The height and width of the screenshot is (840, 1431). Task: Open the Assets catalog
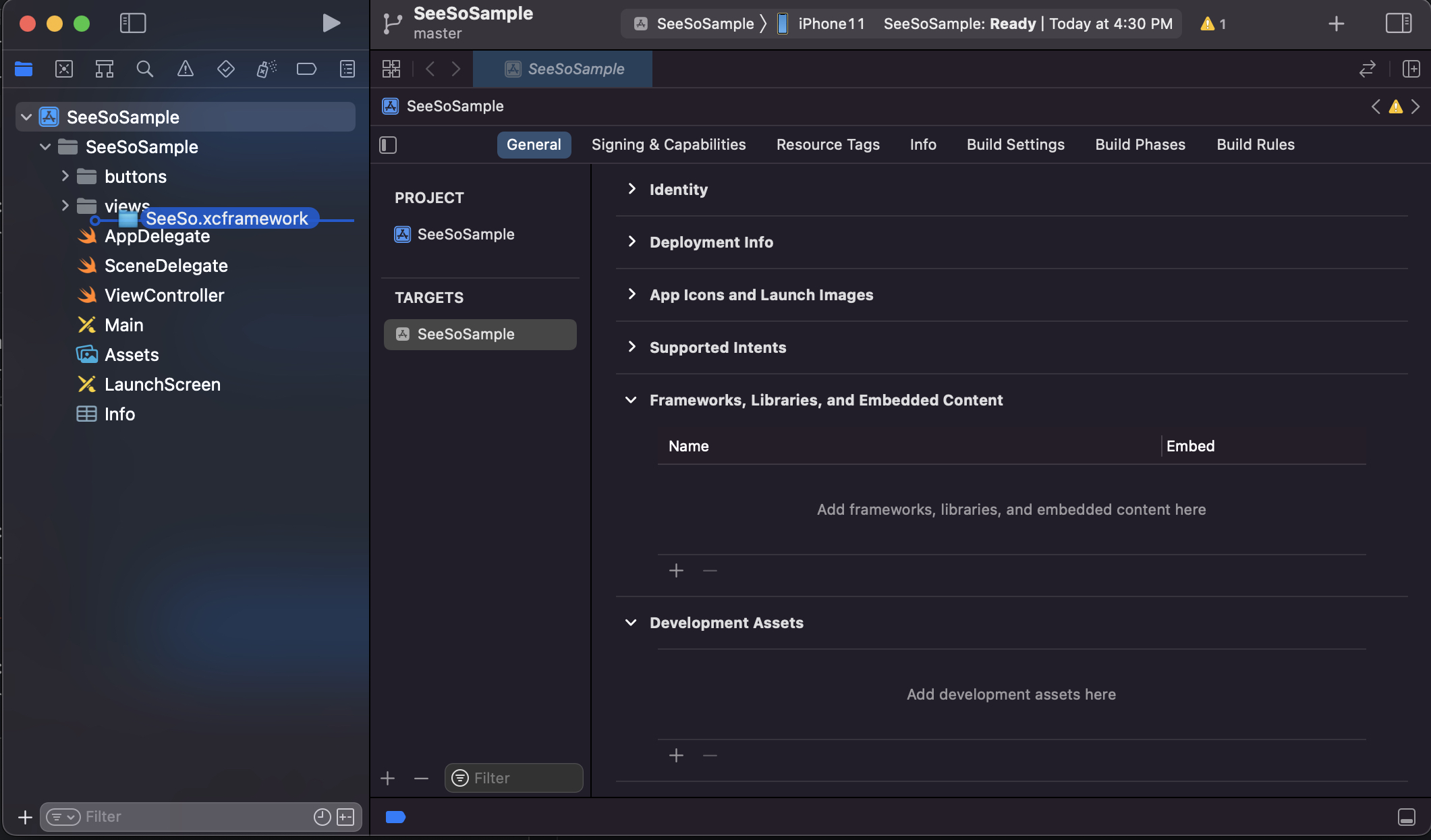(x=132, y=355)
